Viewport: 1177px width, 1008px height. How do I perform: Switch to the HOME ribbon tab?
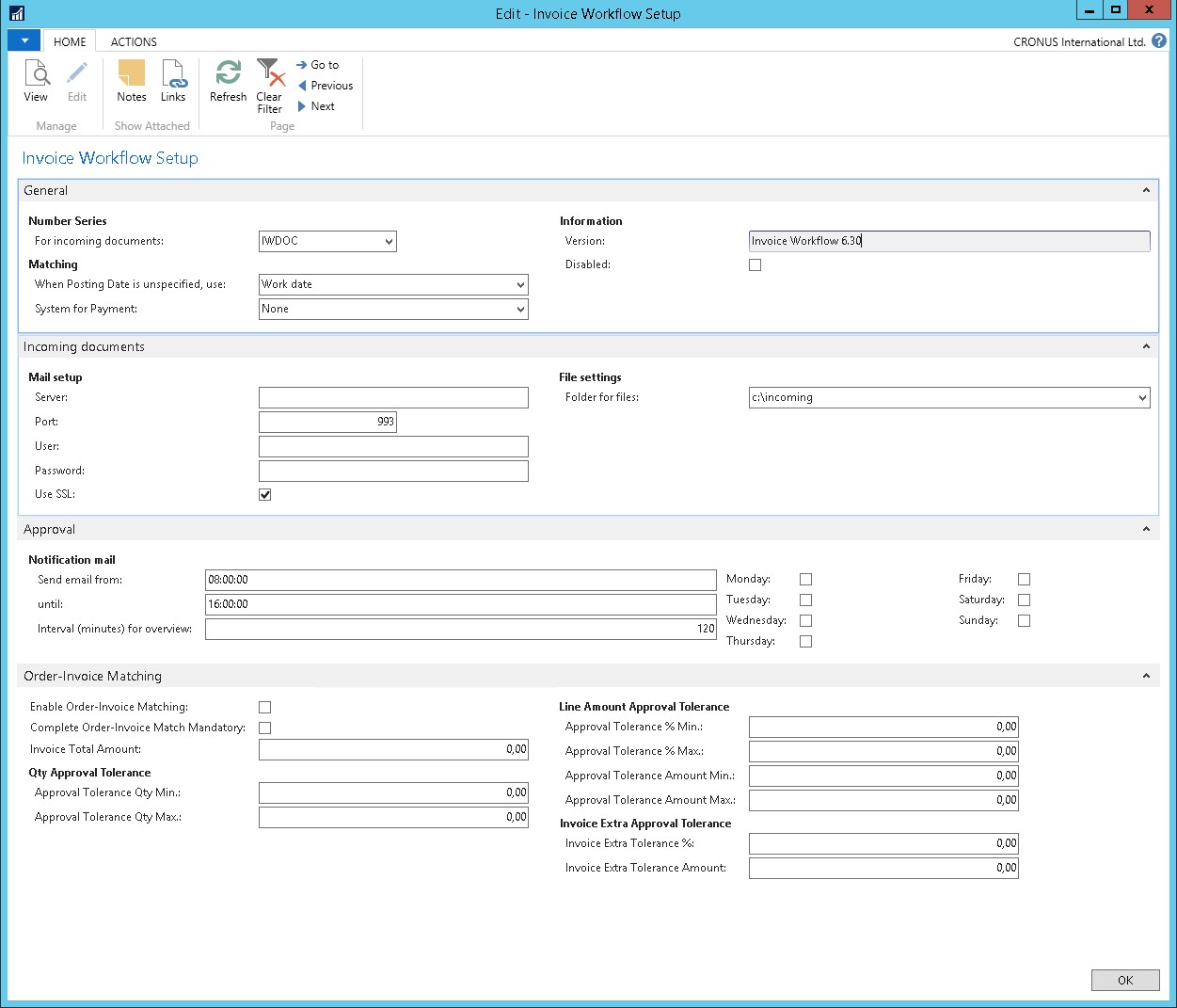70,41
